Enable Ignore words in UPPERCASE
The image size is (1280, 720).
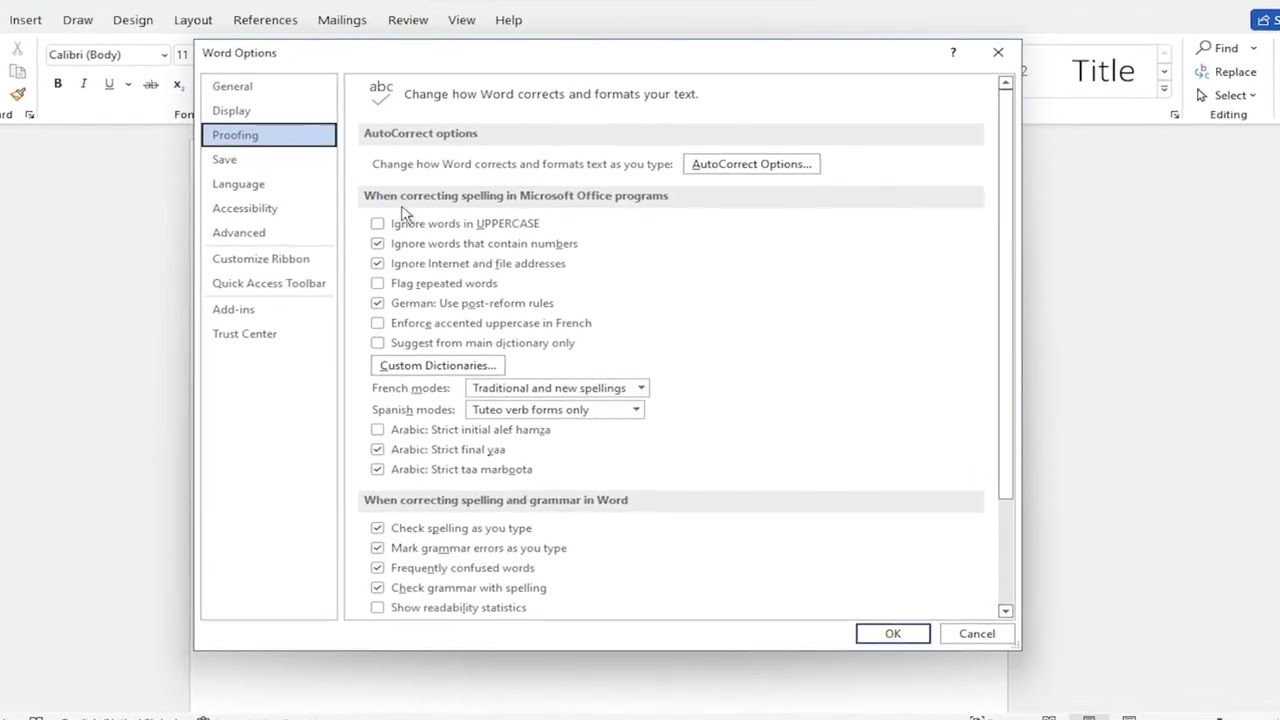pos(377,224)
